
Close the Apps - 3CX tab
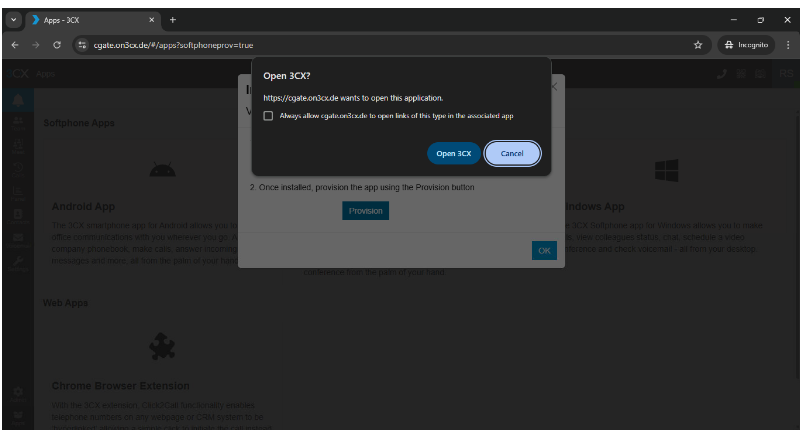click(x=151, y=19)
